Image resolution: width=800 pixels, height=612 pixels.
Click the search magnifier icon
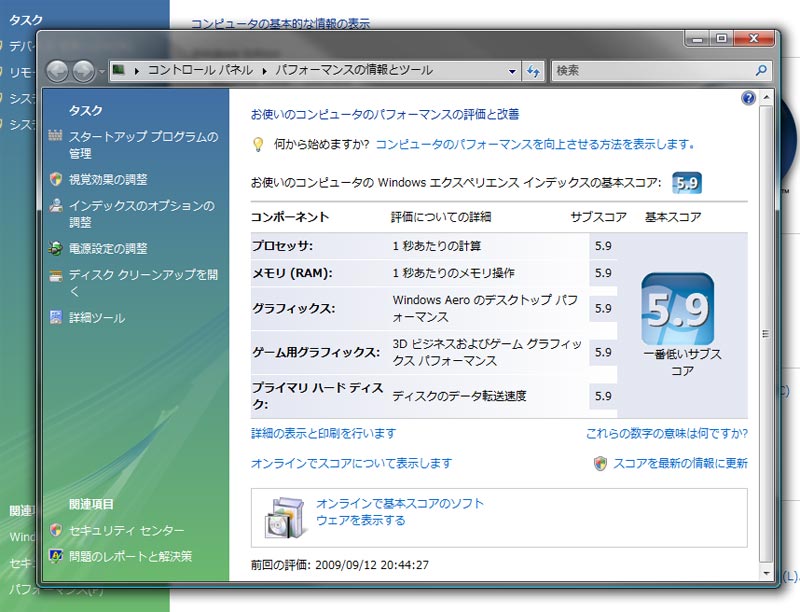point(762,71)
